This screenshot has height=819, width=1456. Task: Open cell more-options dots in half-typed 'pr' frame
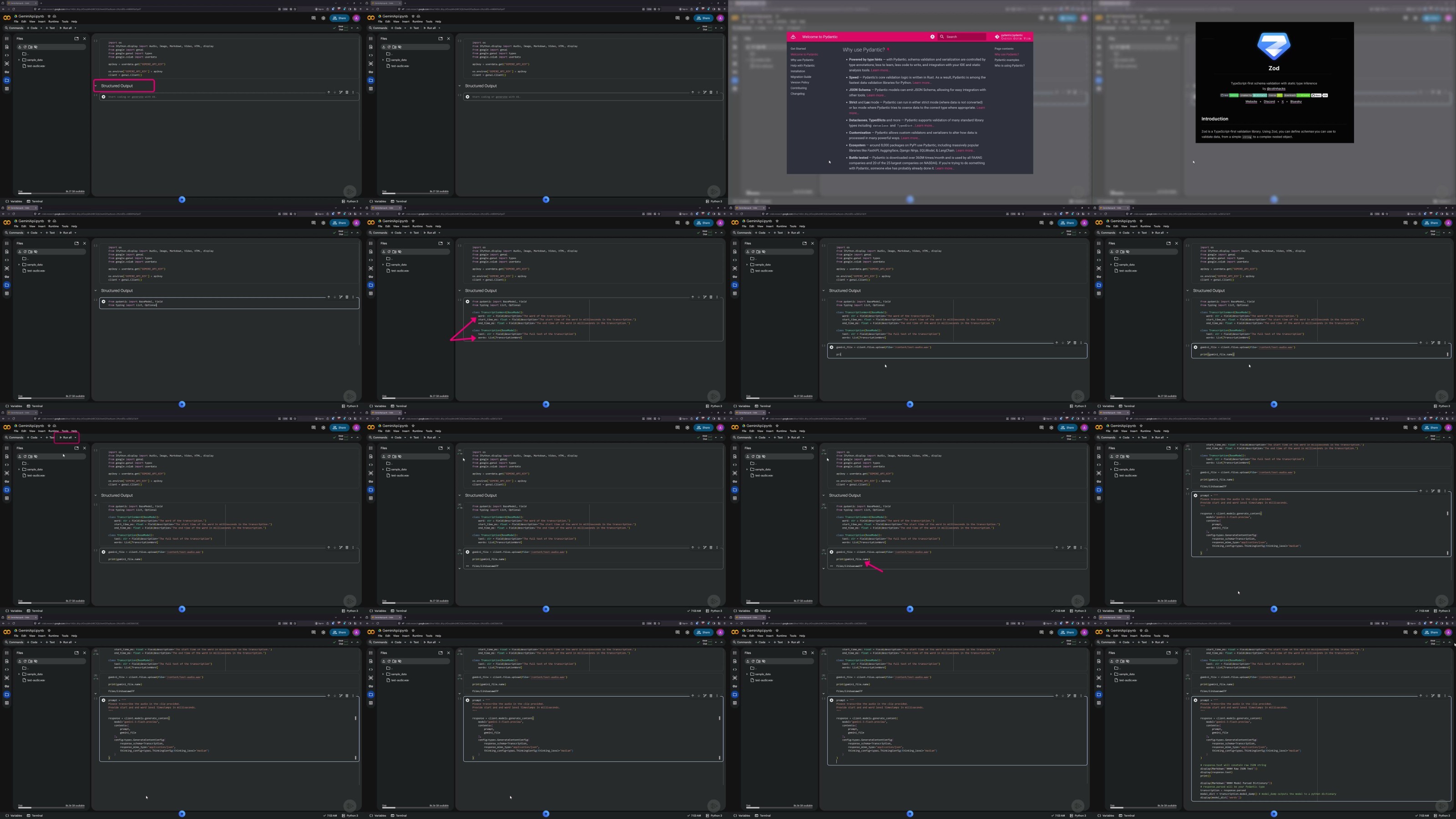pos(1081,343)
